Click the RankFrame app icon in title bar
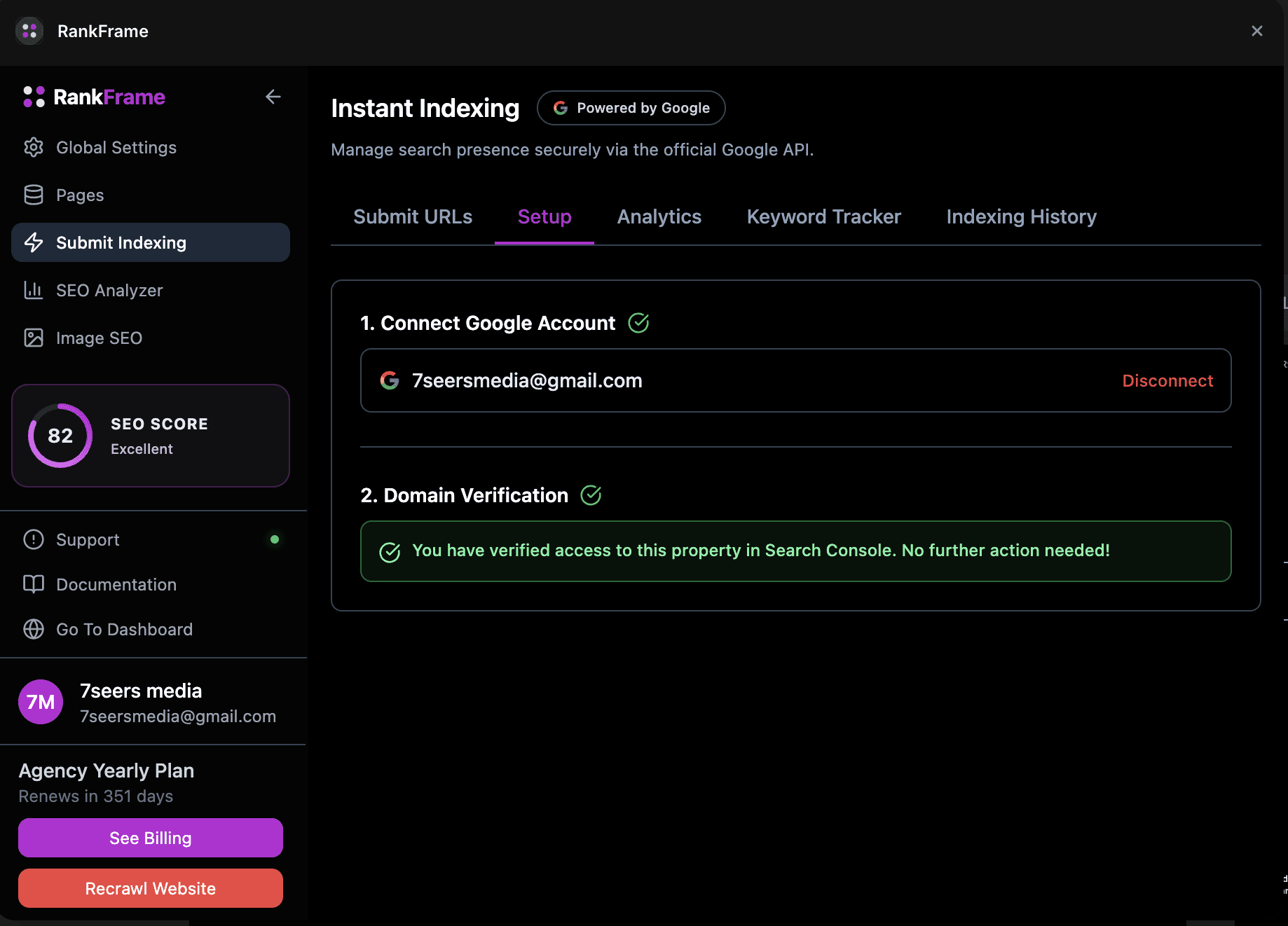Viewport: 1288px width, 926px height. [x=29, y=31]
